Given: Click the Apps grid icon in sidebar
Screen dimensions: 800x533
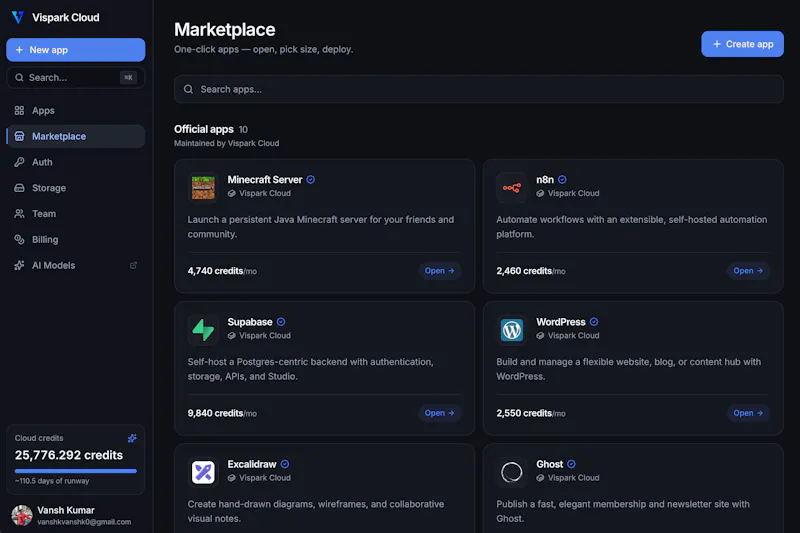Looking at the screenshot, I should click(x=19, y=110).
